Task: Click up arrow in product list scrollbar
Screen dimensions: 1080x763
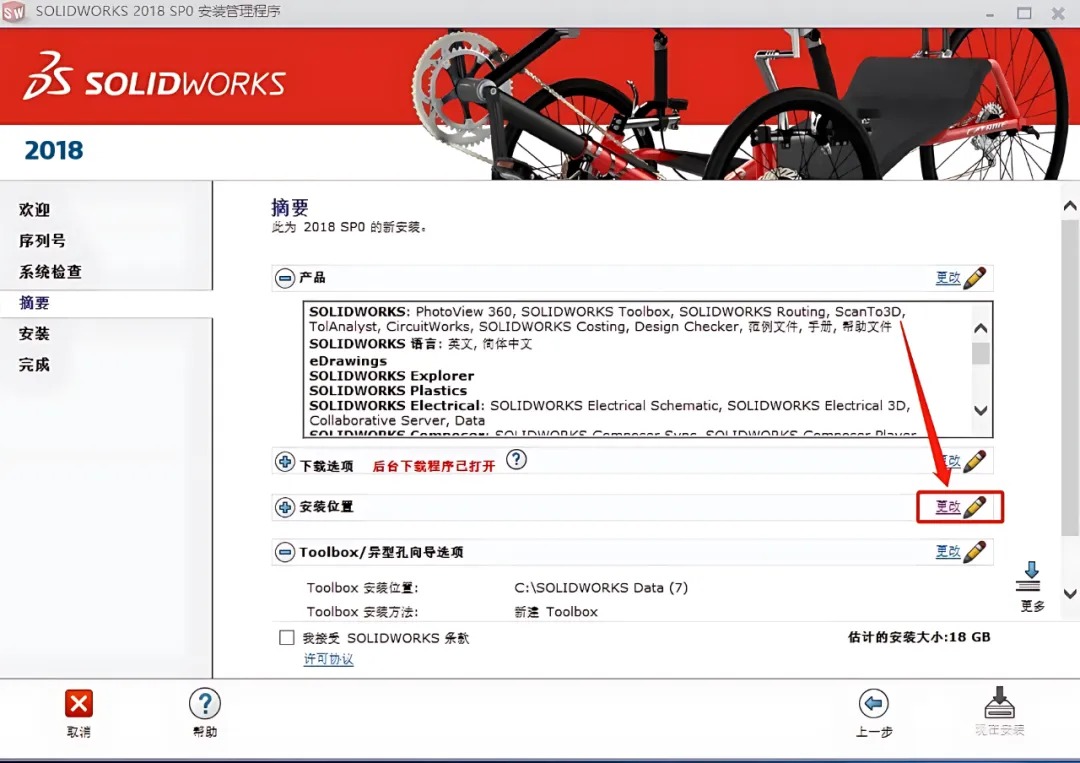Action: [x=981, y=328]
